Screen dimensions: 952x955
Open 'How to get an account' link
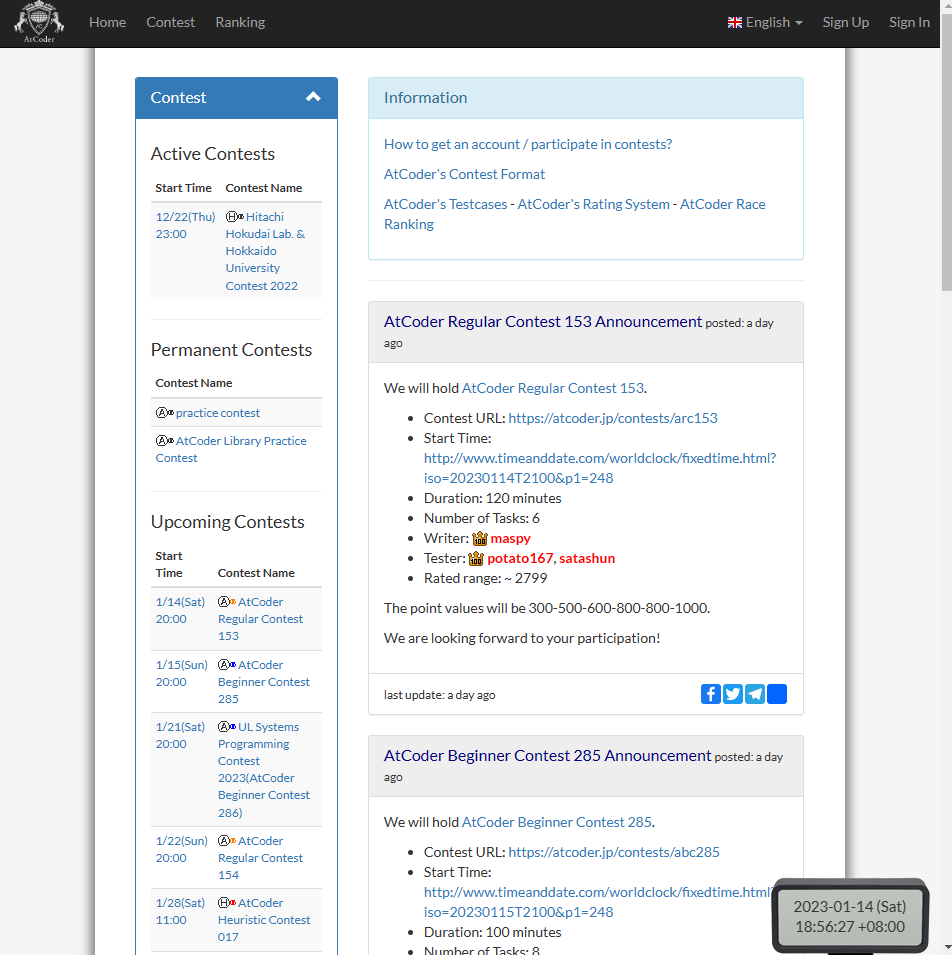click(x=527, y=144)
